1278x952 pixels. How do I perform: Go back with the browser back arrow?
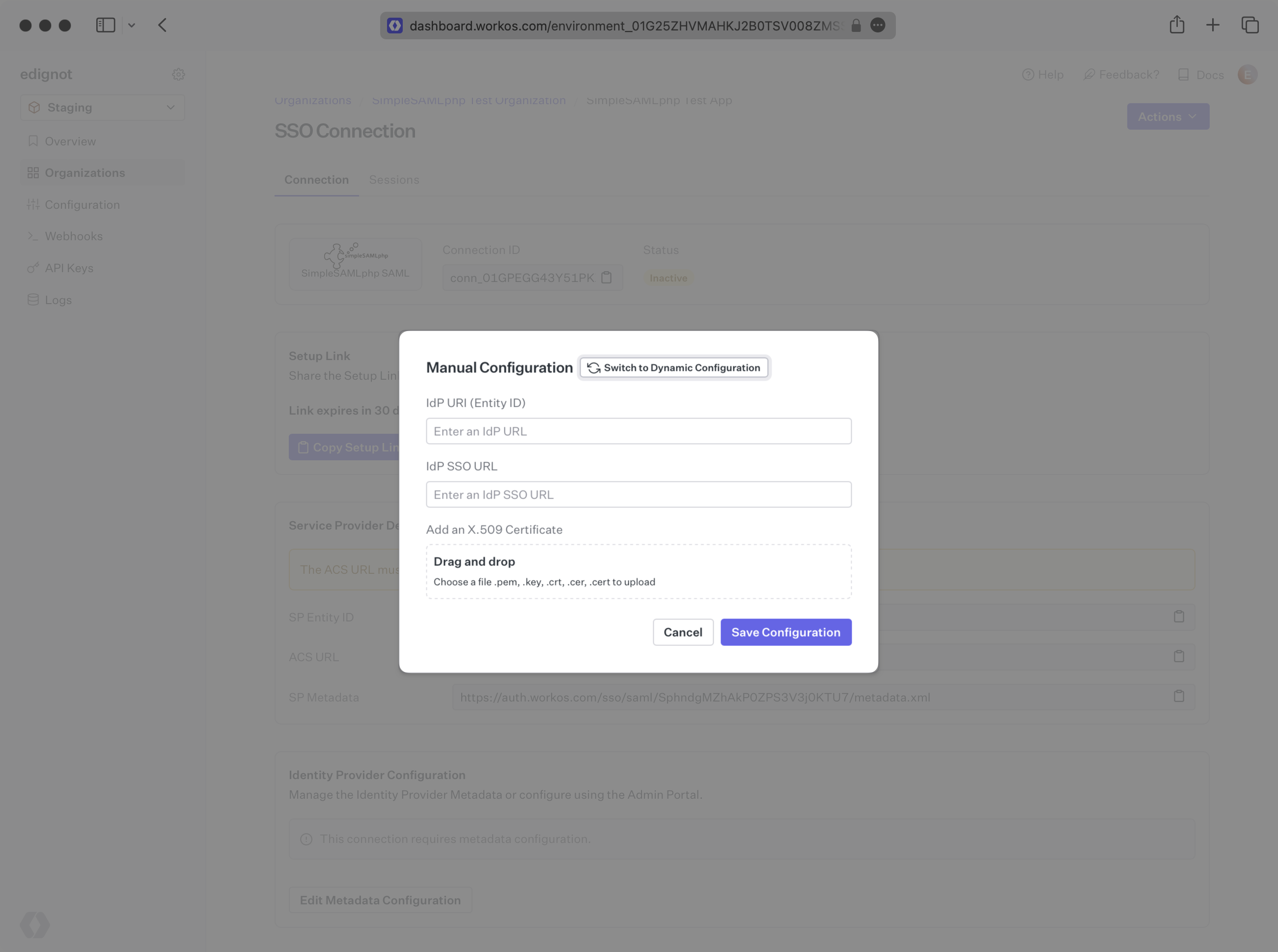[163, 26]
